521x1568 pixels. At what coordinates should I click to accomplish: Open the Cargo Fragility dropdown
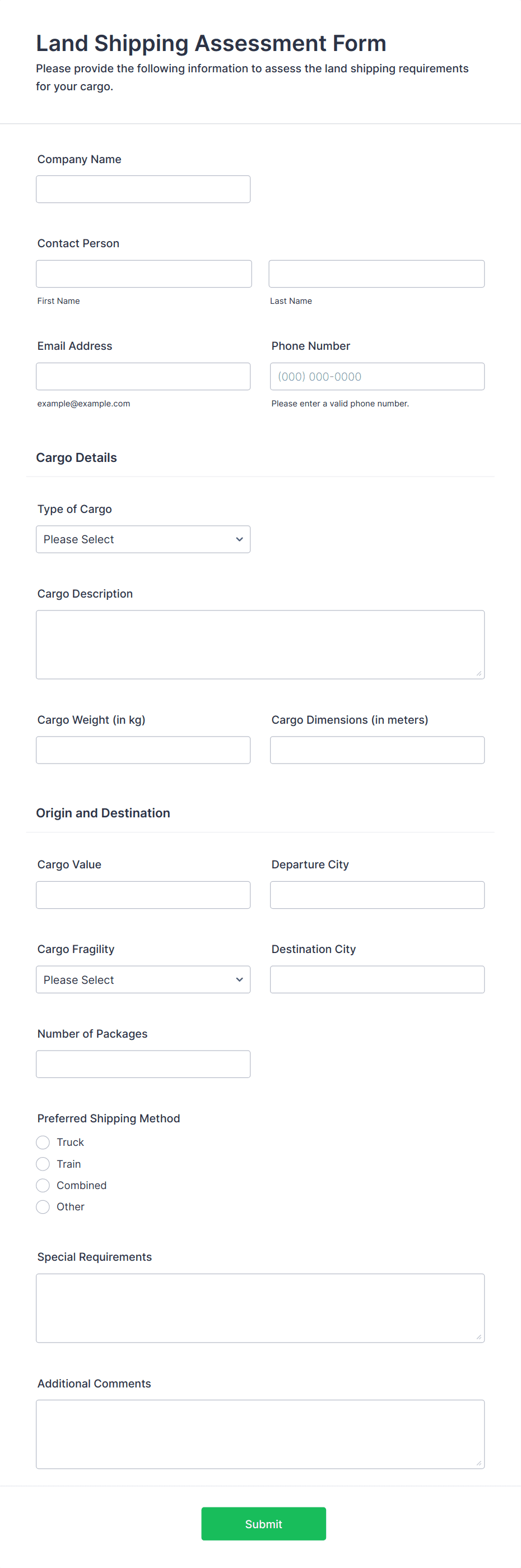tap(143, 979)
